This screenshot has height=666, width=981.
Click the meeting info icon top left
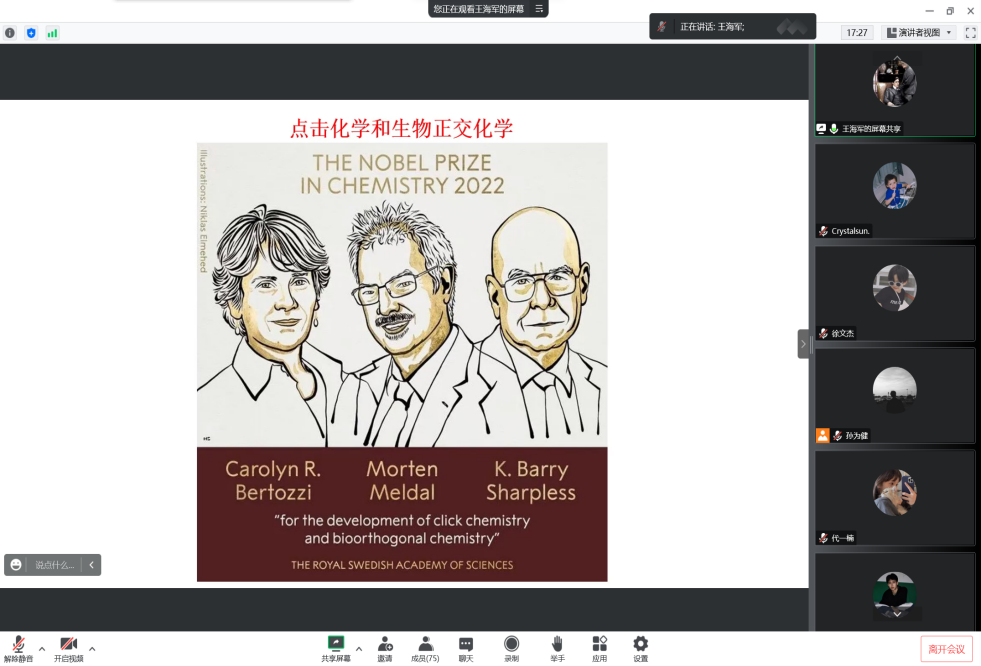[x=10, y=33]
